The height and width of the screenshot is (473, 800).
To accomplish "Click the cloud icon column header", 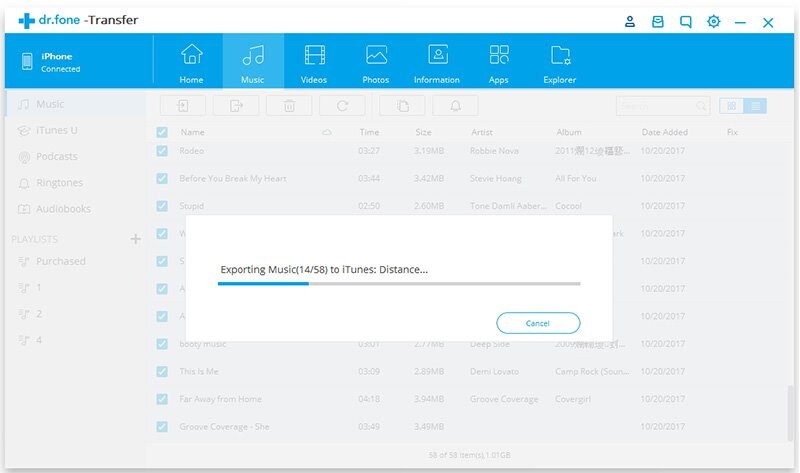I will [x=327, y=133].
